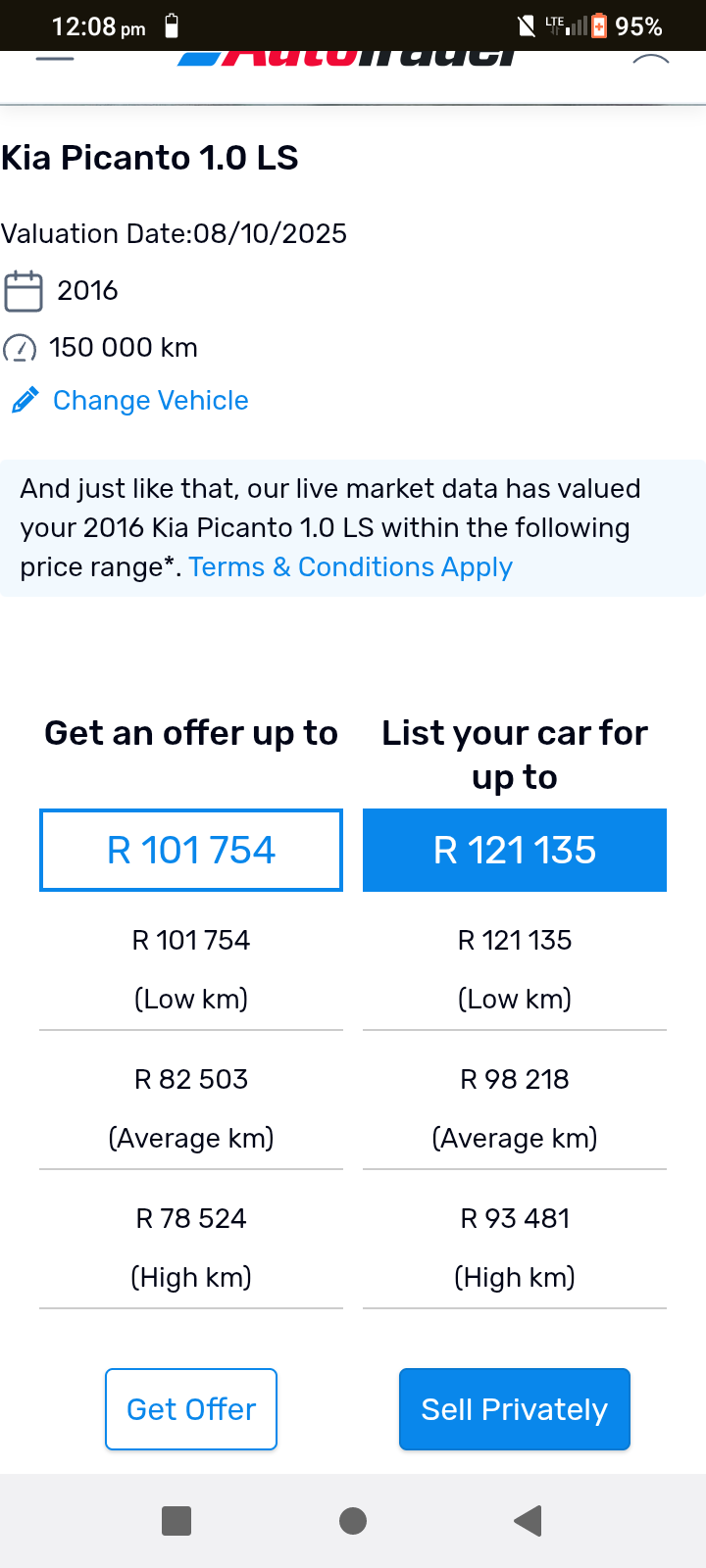Tap the R 82 503 average km offer
Screen dimensions: 706x1568
(x=191, y=1080)
